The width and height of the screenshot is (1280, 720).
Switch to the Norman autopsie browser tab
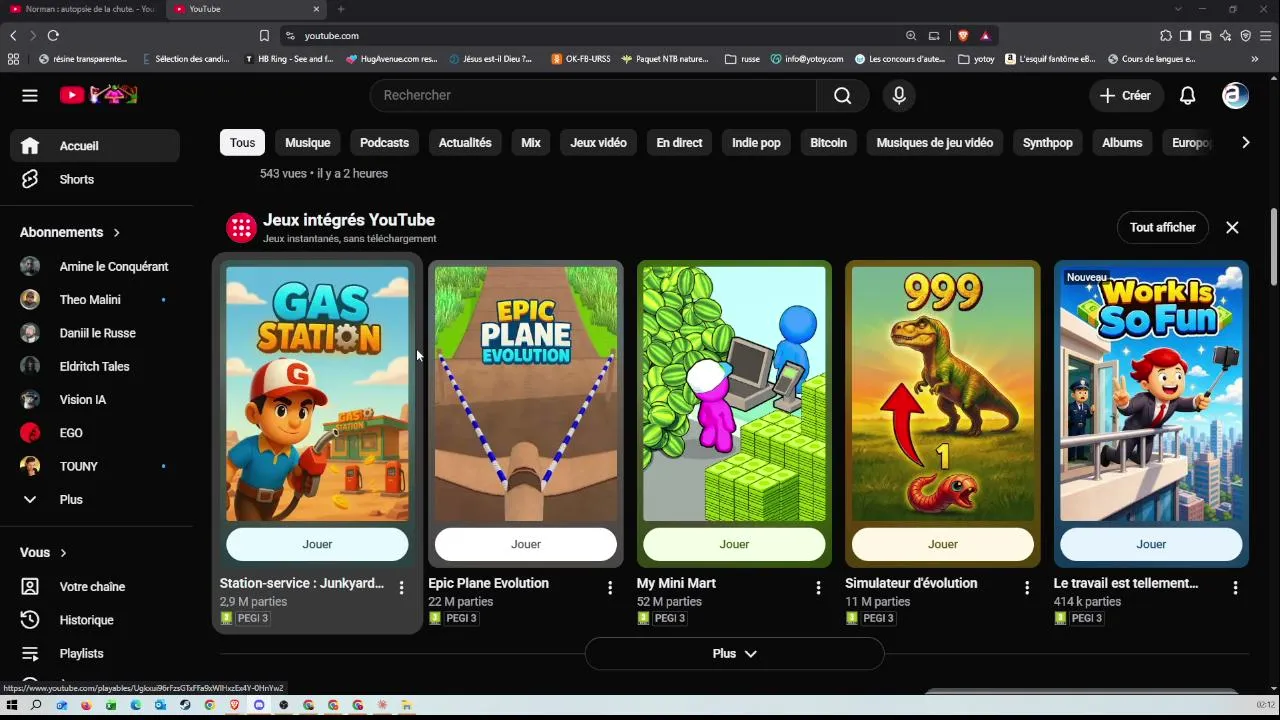point(82,9)
